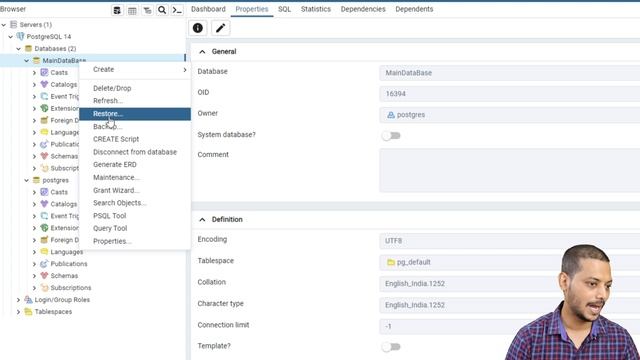Viewport: 640px width, 360px height.
Task: Click the View Data table icon
Action: [132, 10]
